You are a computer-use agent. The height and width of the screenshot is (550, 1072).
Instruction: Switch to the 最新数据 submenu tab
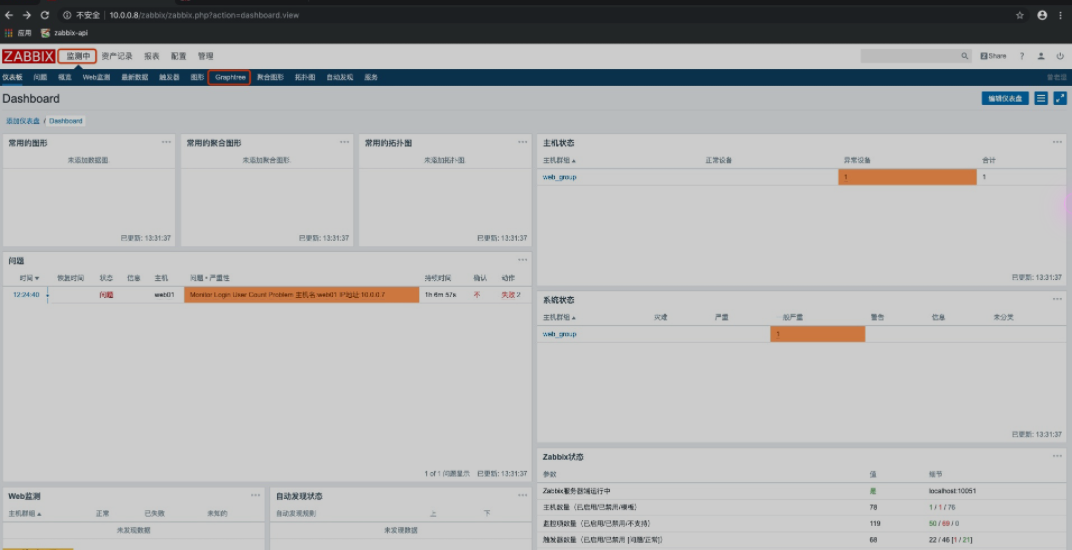[x=135, y=77]
